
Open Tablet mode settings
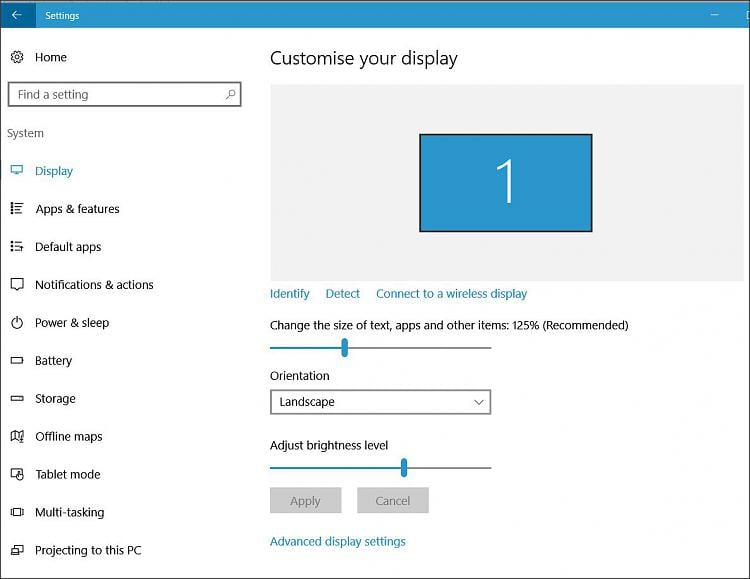point(67,474)
